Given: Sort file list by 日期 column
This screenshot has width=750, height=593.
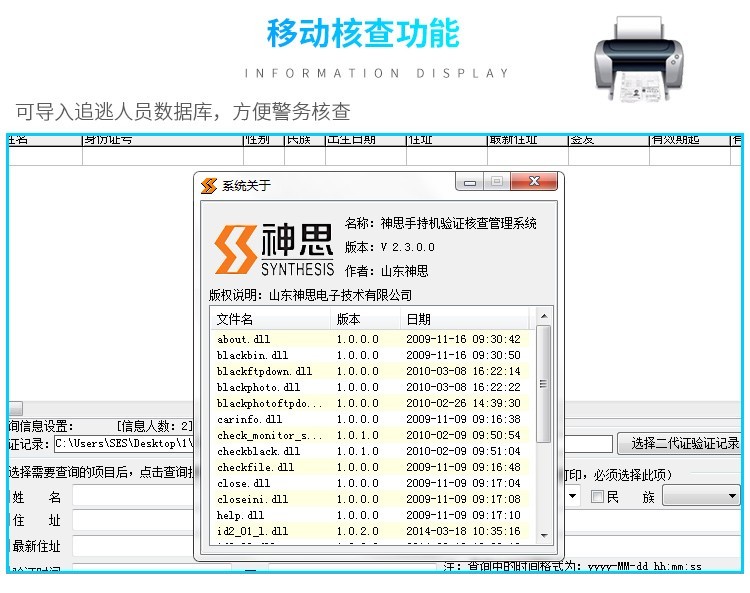Looking at the screenshot, I should click(x=465, y=319).
